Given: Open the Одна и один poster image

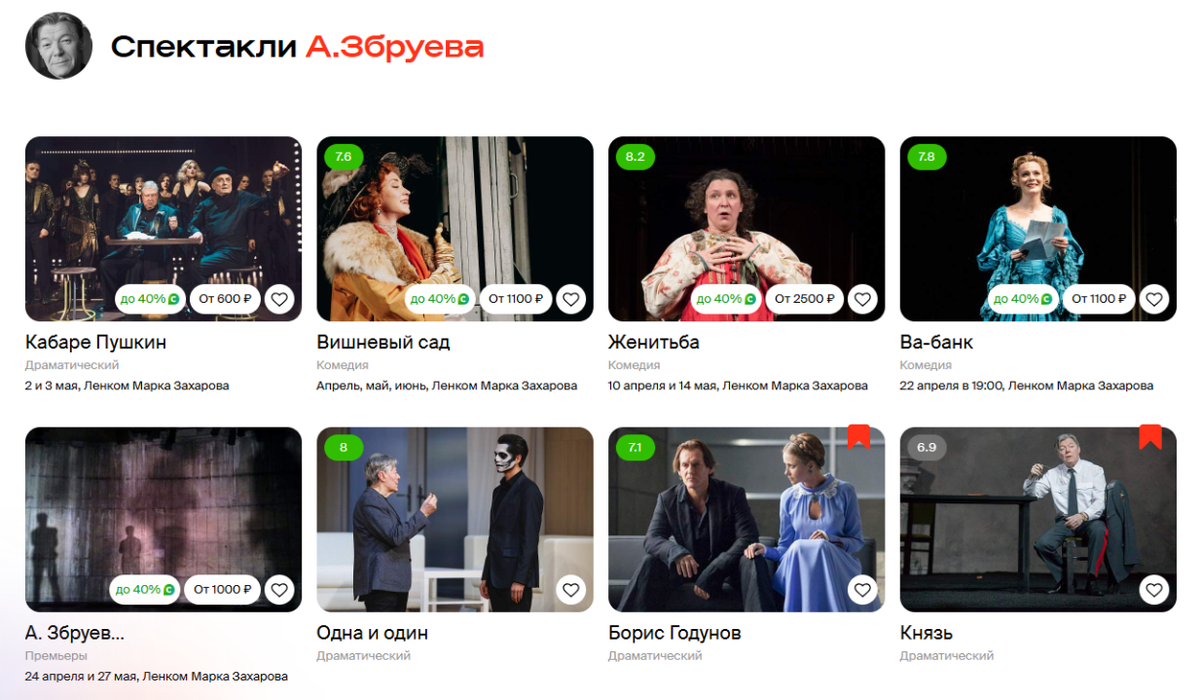Looking at the screenshot, I should coord(455,520).
